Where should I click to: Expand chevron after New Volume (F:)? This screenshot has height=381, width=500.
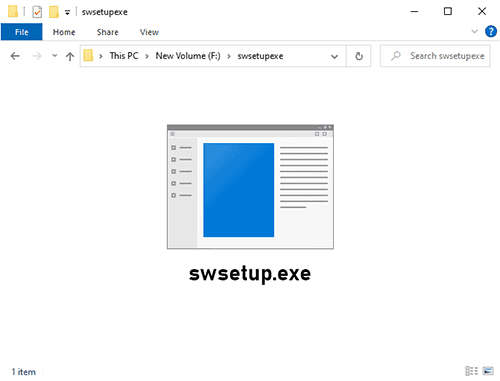[229, 56]
